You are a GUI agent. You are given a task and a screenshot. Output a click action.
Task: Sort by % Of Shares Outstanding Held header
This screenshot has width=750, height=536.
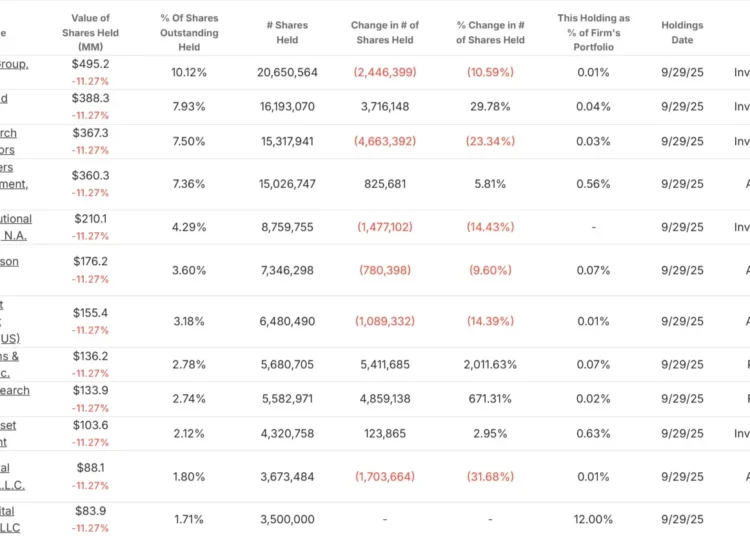[189, 33]
